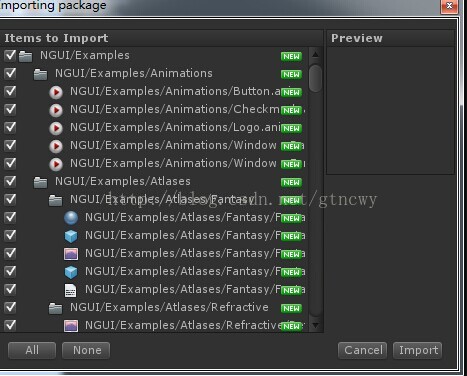Click the text document icon in Fantasy

point(70,290)
